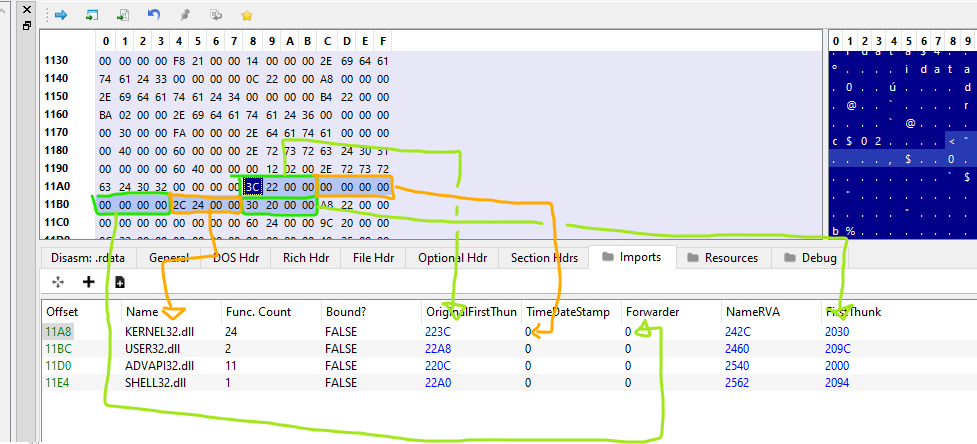This screenshot has height=444, width=977.
Task: Follow OriginalFirstThunk value 223C
Action: point(438,332)
